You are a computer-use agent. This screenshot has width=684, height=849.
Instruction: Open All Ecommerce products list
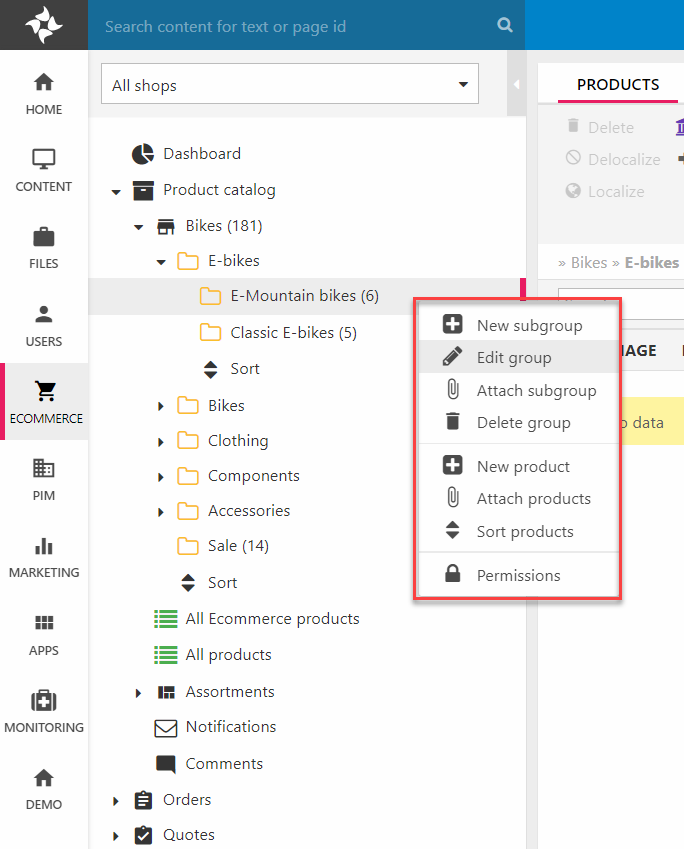[x=272, y=619]
